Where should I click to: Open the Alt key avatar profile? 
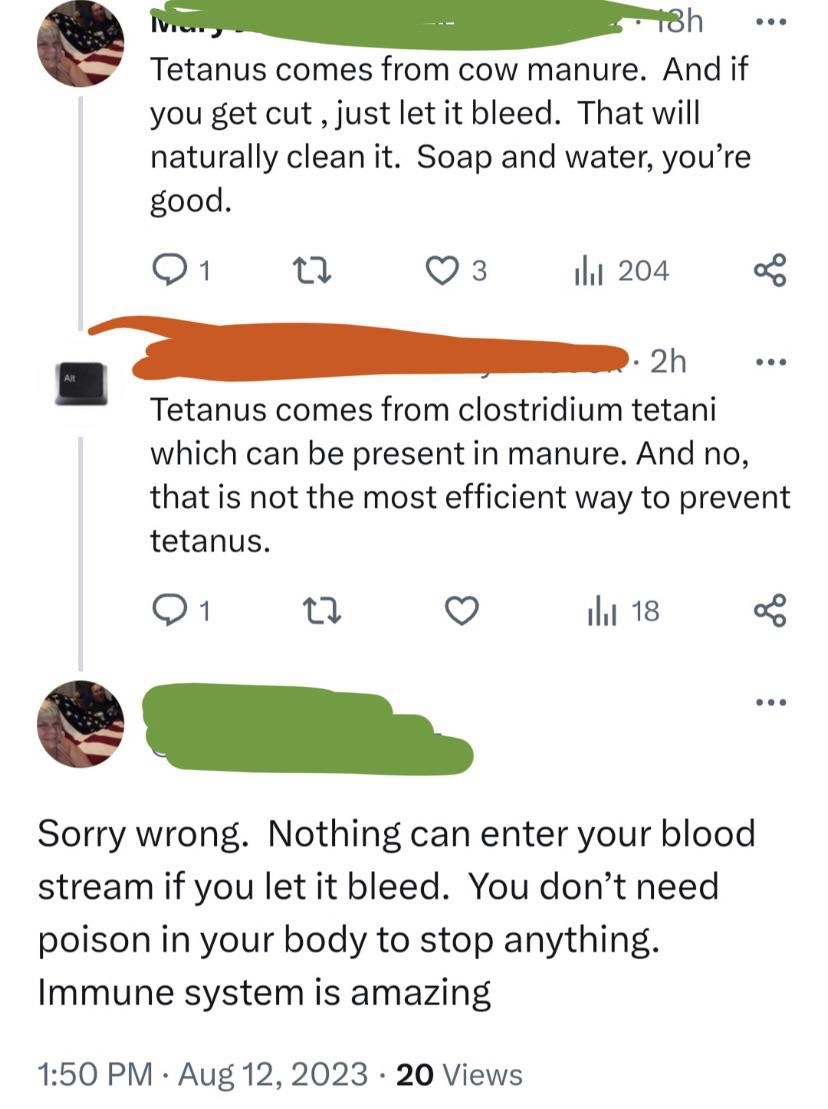80,382
